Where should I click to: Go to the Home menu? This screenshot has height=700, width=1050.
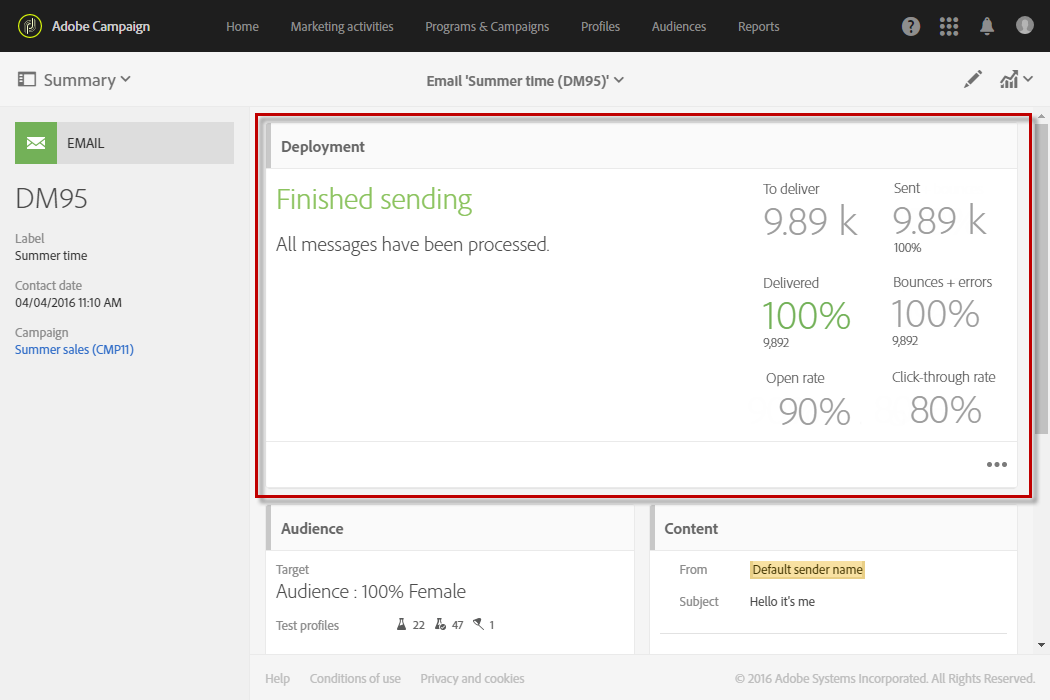tap(242, 27)
